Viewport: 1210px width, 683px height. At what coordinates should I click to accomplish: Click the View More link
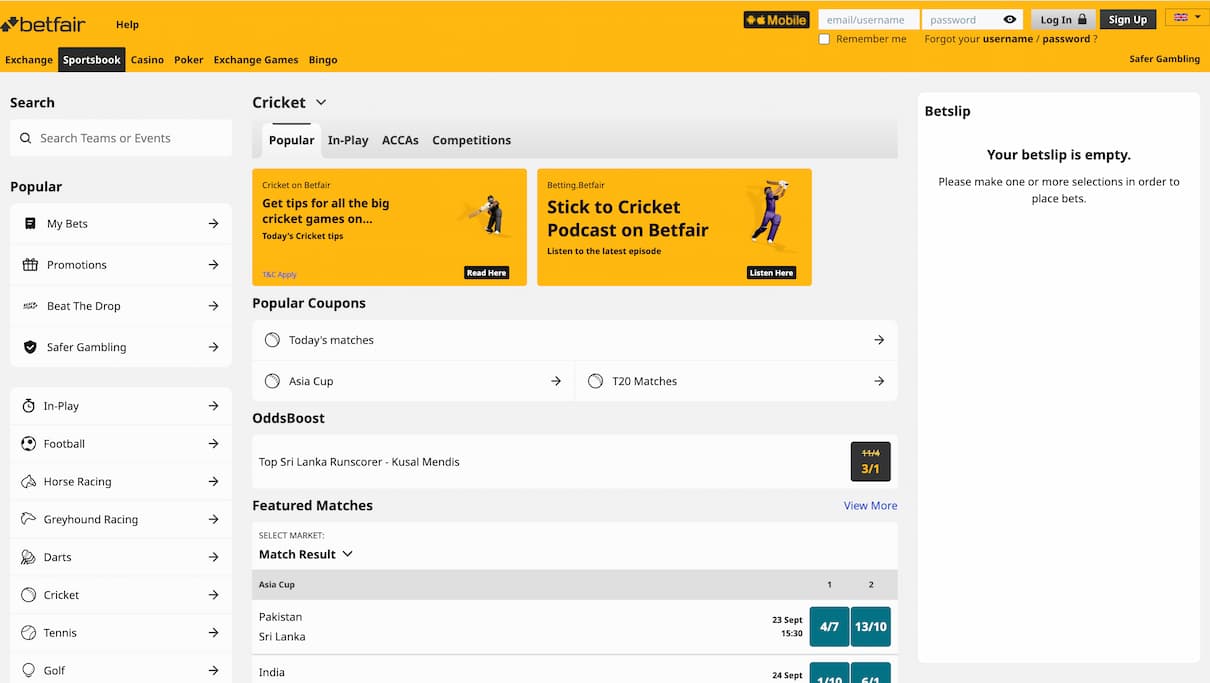870,506
